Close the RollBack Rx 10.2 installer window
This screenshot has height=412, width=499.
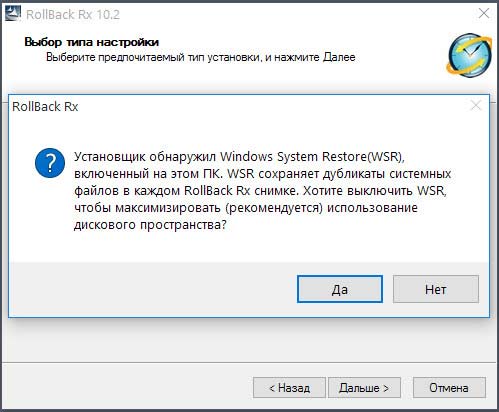click(x=484, y=14)
